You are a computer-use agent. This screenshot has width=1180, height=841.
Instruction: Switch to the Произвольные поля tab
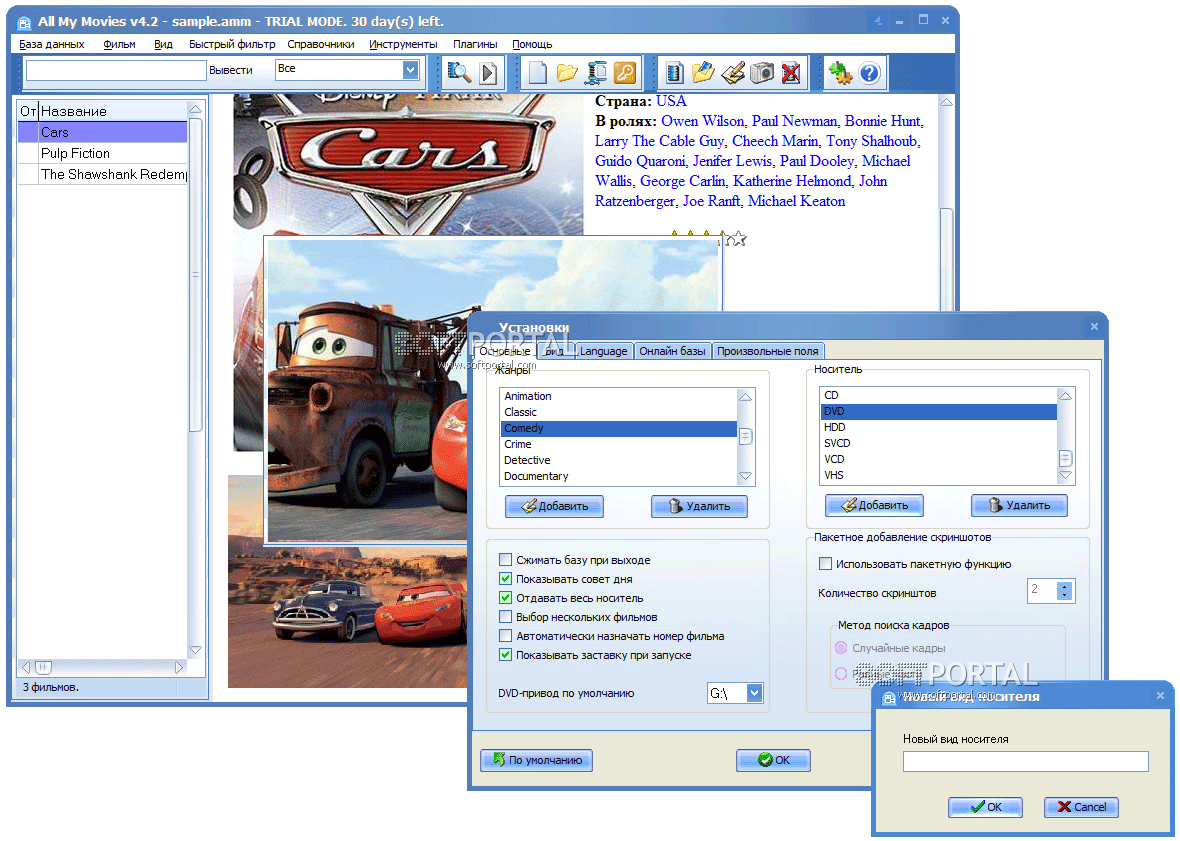[768, 351]
